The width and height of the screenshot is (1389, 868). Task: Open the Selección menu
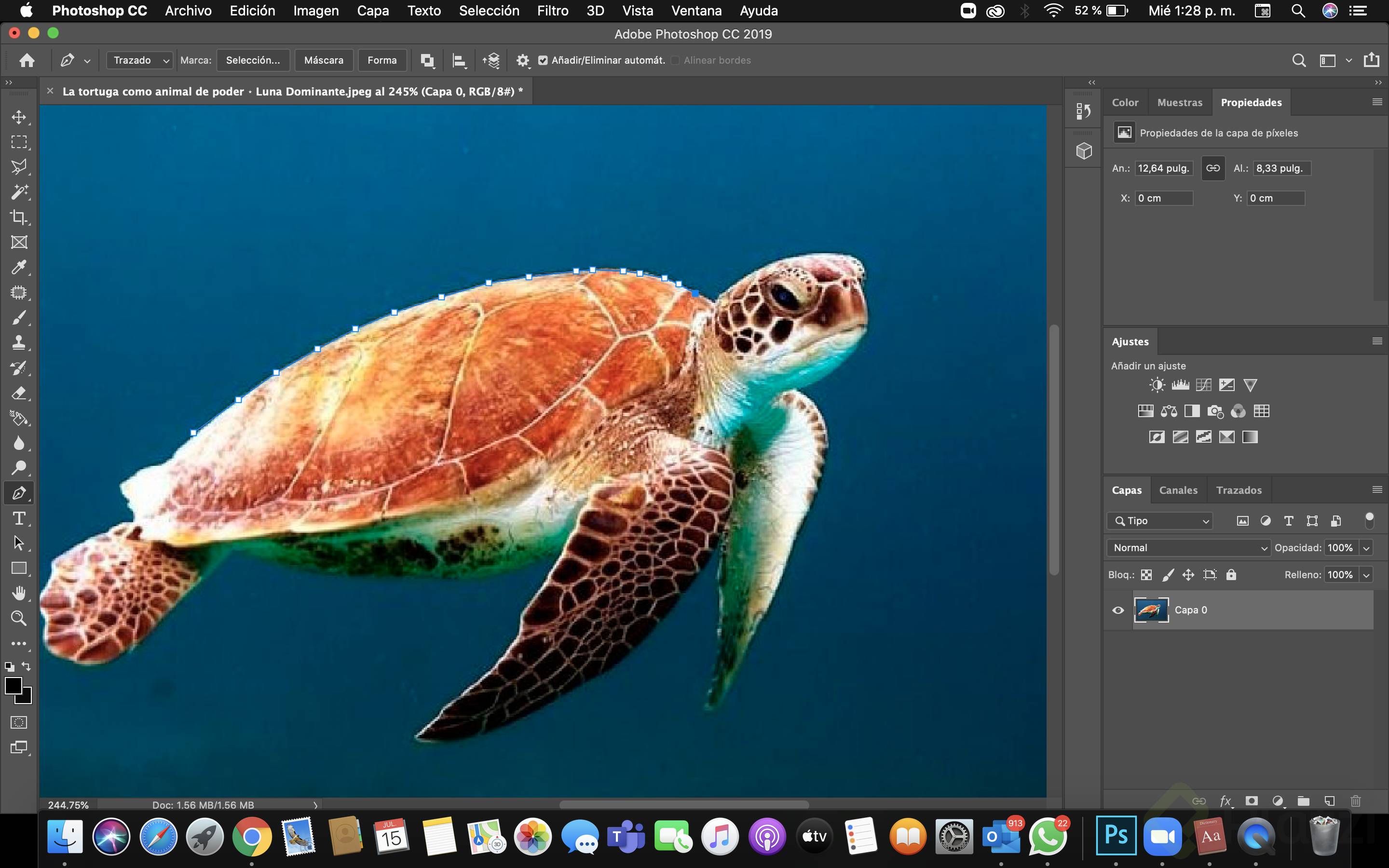click(489, 10)
